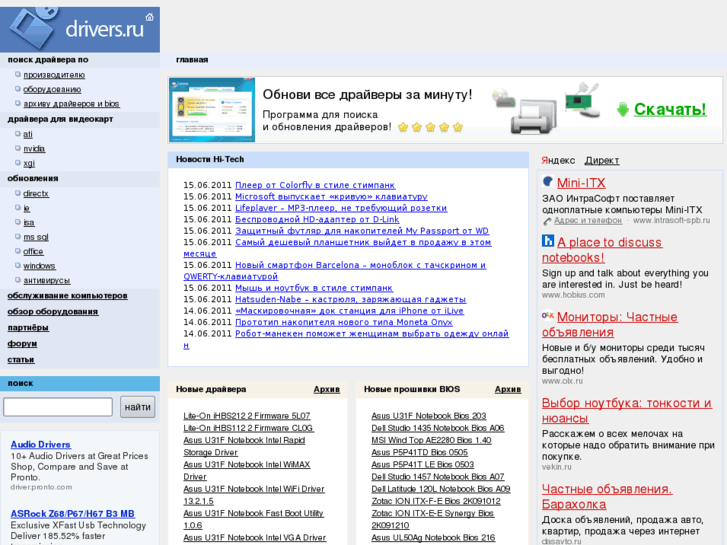Open the ie updates link
Viewport: 727px width, 545px height.
click(x=26, y=208)
